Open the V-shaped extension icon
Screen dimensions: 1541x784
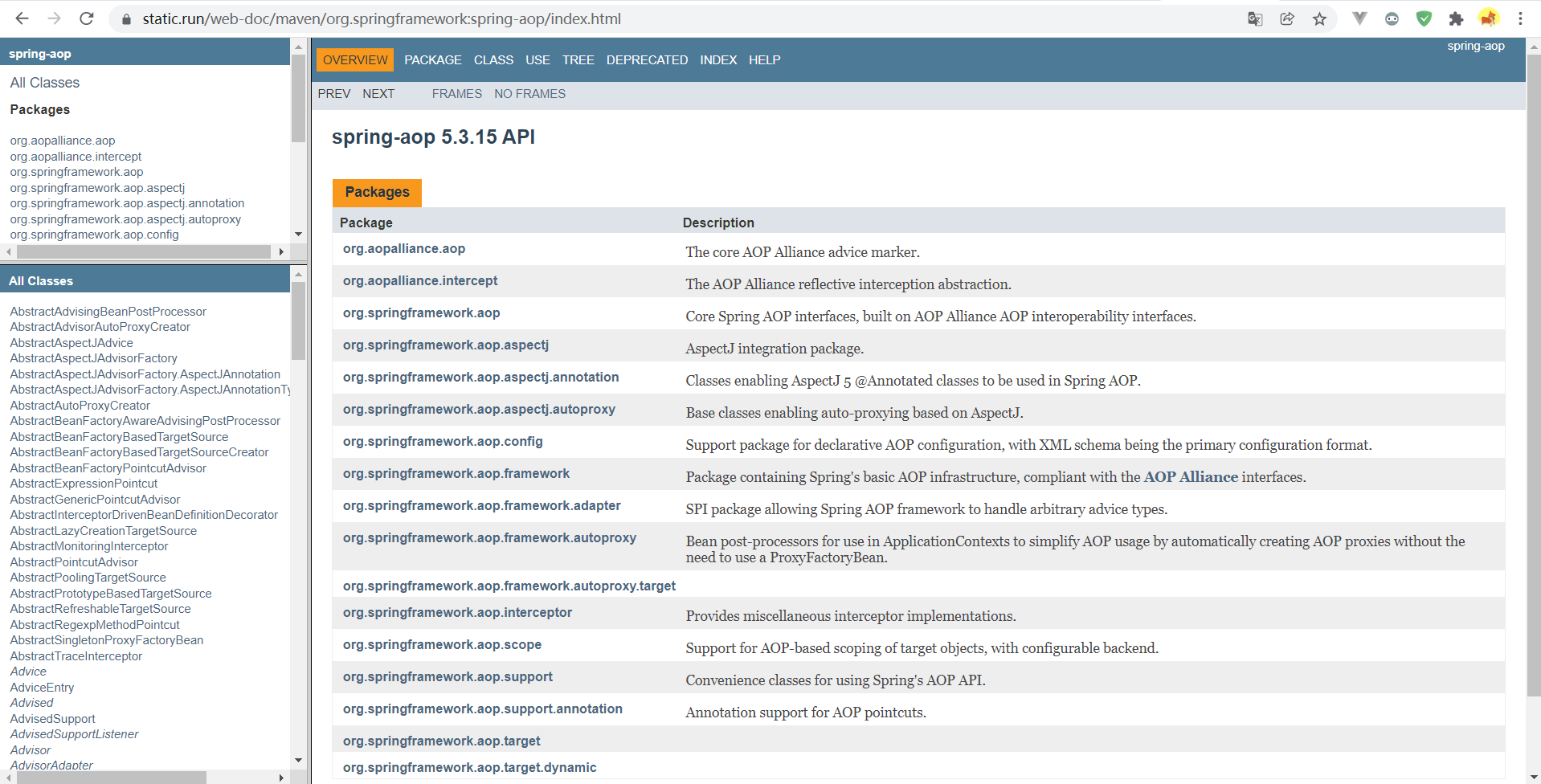(x=1359, y=18)
